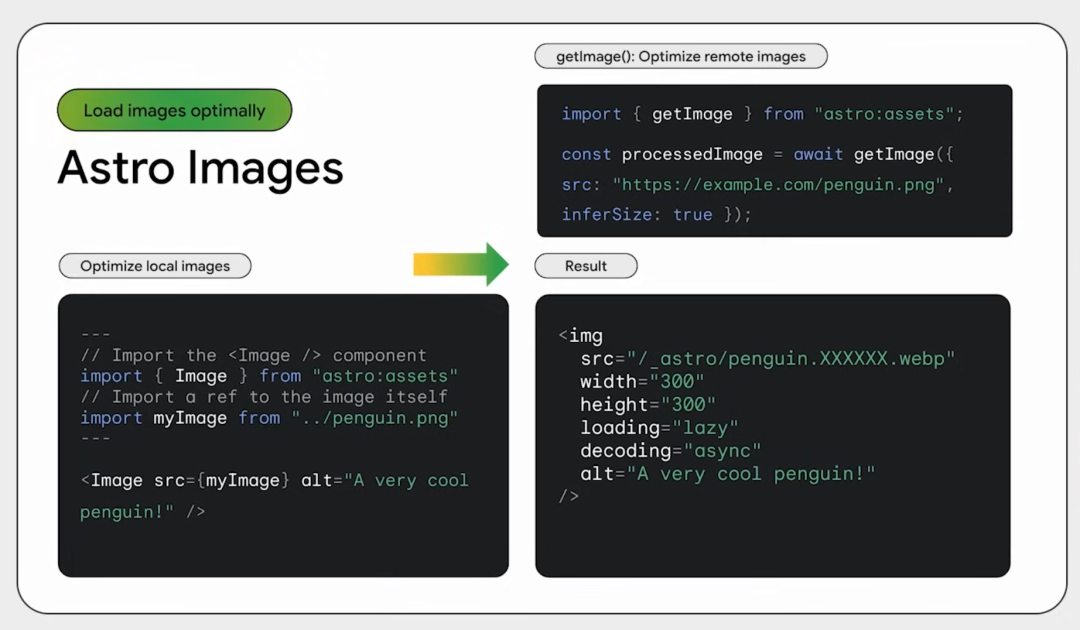Click the loading="lazy" attribute line
The image size is (1080, 630).
tap(659, 428)
